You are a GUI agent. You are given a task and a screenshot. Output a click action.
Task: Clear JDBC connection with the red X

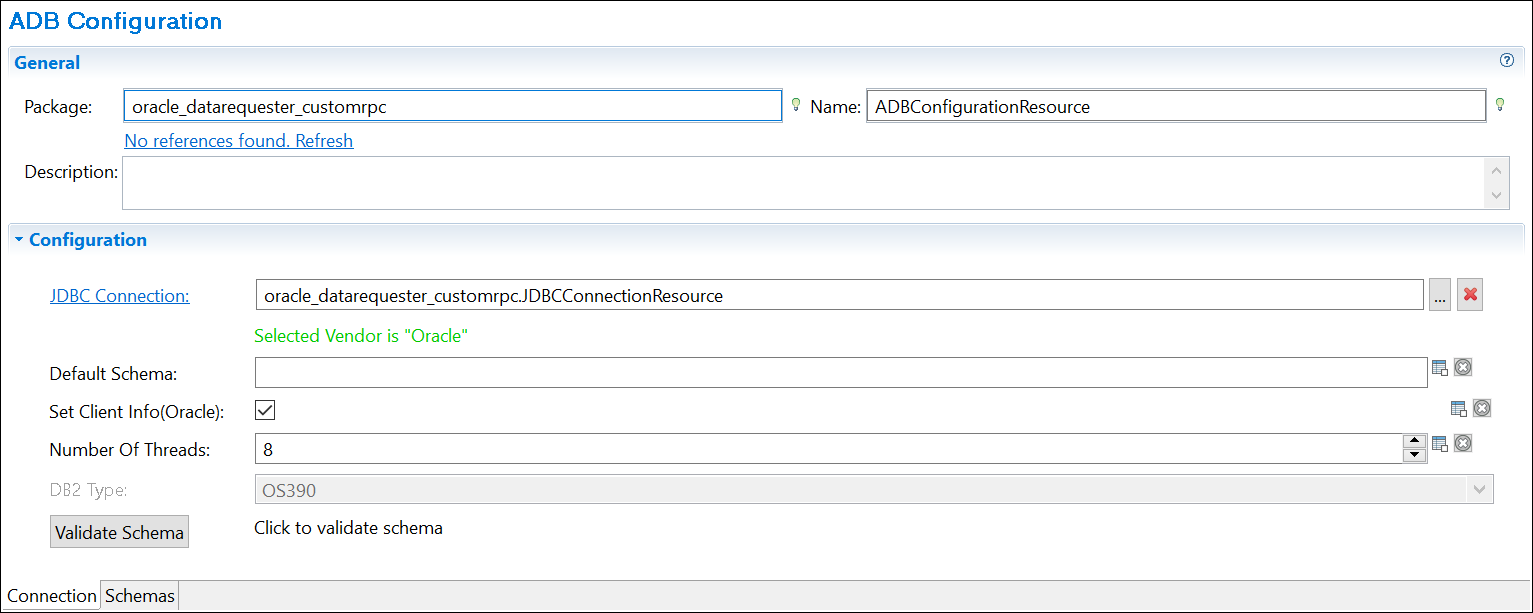tap(1469, 296)
